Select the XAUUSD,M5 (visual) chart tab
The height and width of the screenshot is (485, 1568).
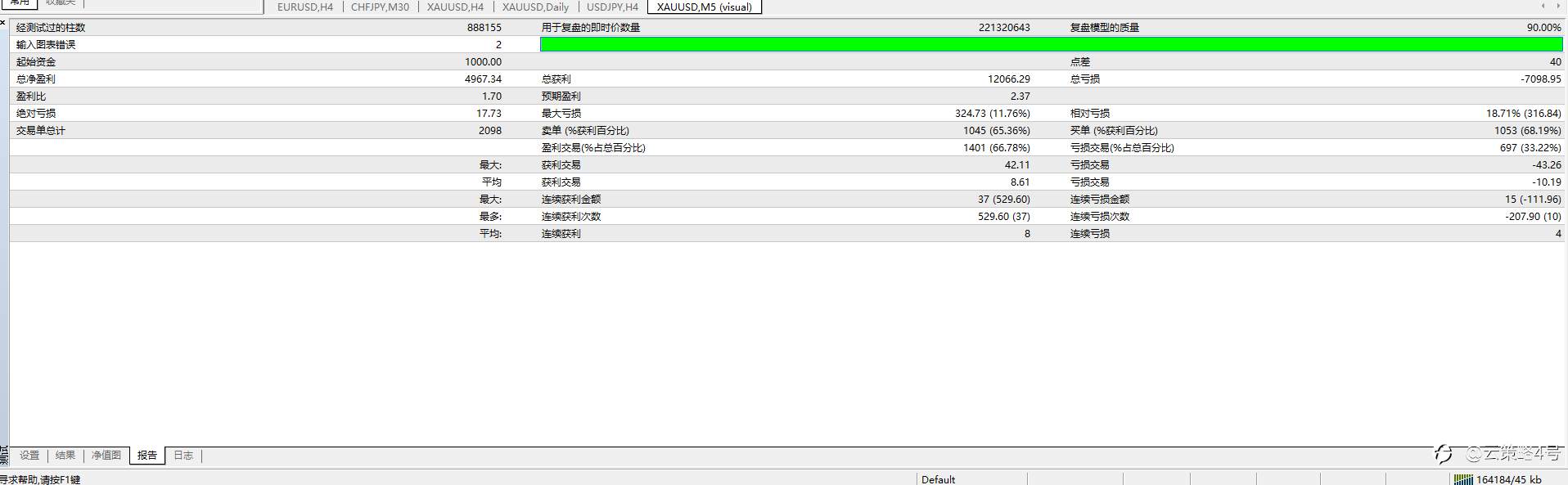click(x=705, y=7)
